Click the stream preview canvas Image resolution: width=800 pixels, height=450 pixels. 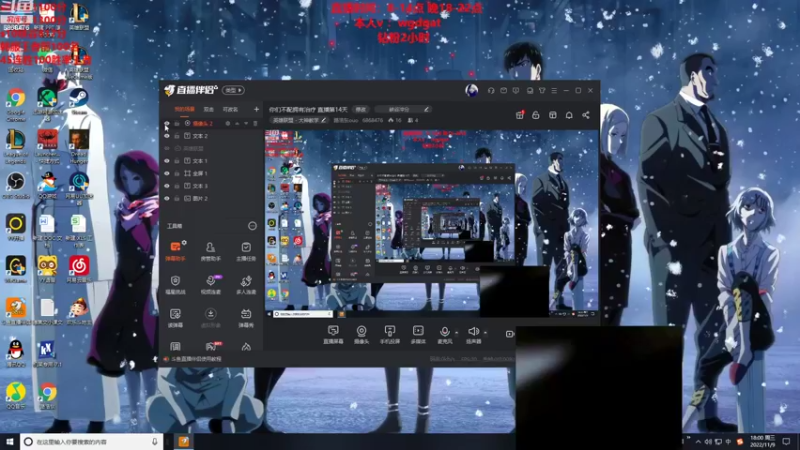pyautogui.click(x=432, y=223)
